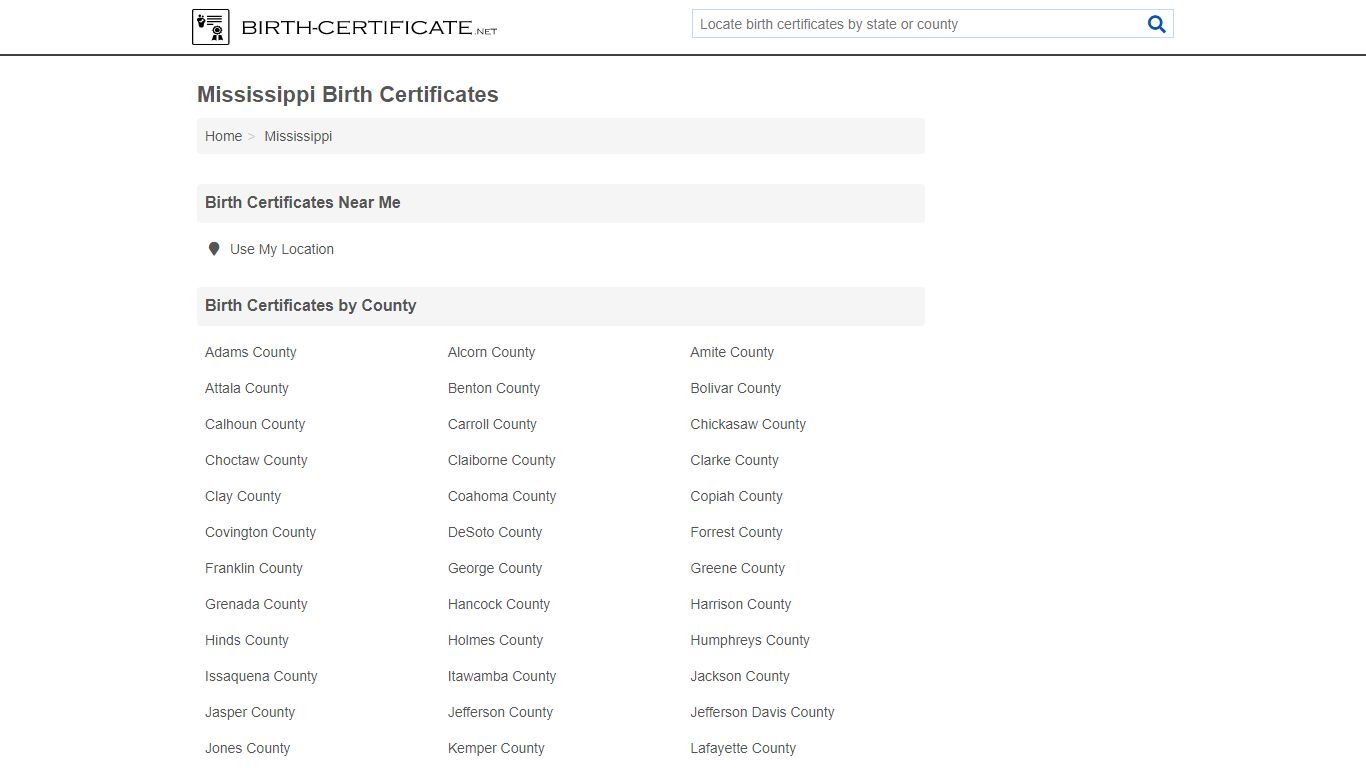This screenshot has width=1366, height=768.
Task: Open the BIRTH-CERTIFICATE.net site title
Action: tap(369, 28)
